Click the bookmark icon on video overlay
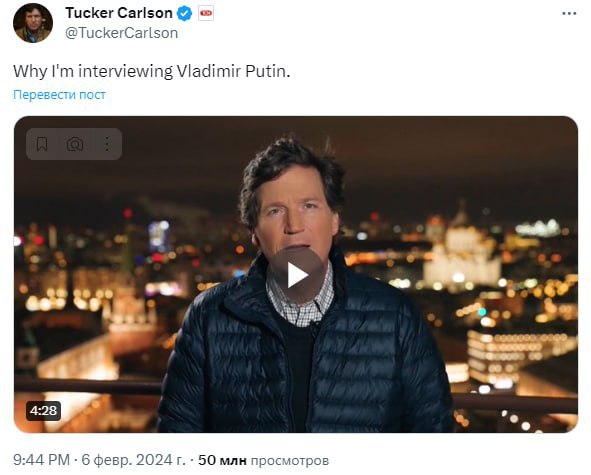Screen dimensions: 591x475 click(42, 144)
